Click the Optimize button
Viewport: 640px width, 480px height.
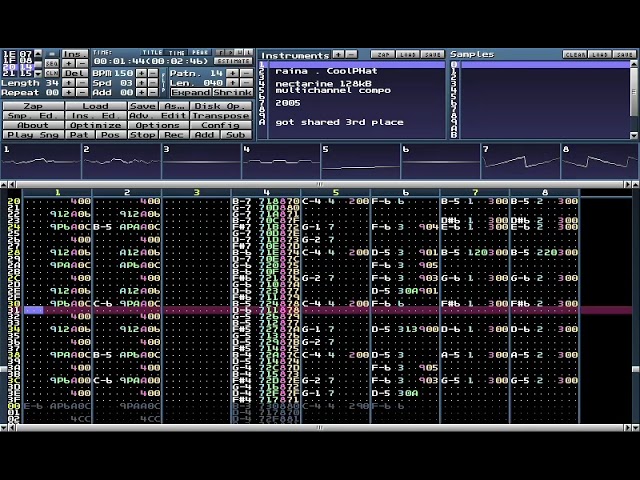(x=96, y=125)
